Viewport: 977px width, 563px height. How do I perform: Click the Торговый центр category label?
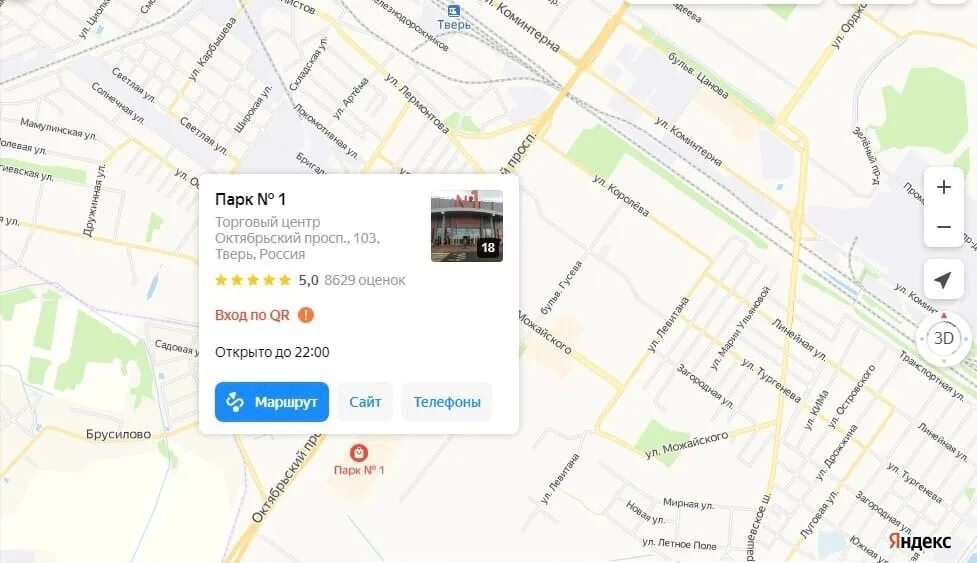[267, 222]
